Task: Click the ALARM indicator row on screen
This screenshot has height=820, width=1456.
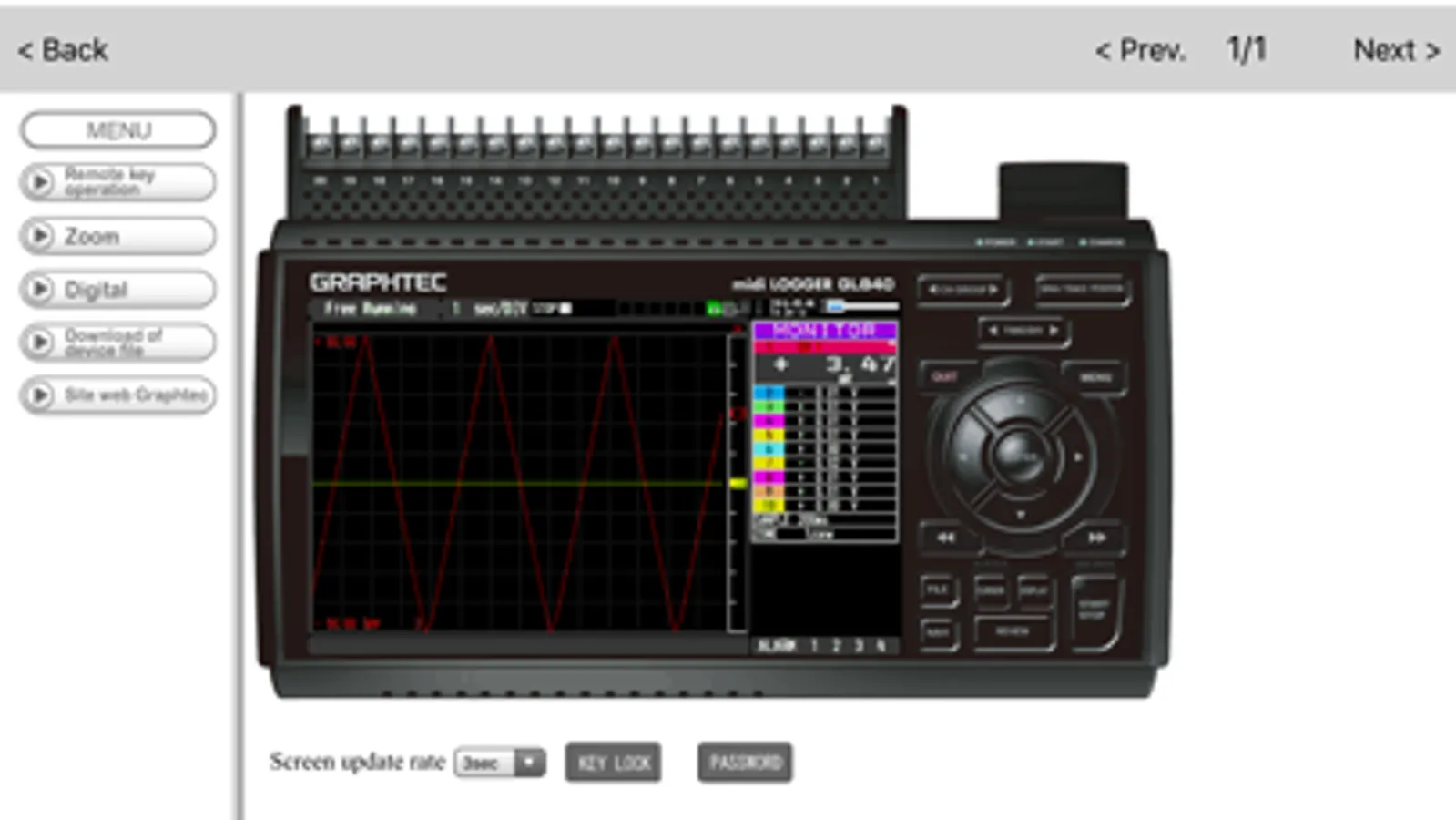Action: pyautogui.click(x=822, y=645)
